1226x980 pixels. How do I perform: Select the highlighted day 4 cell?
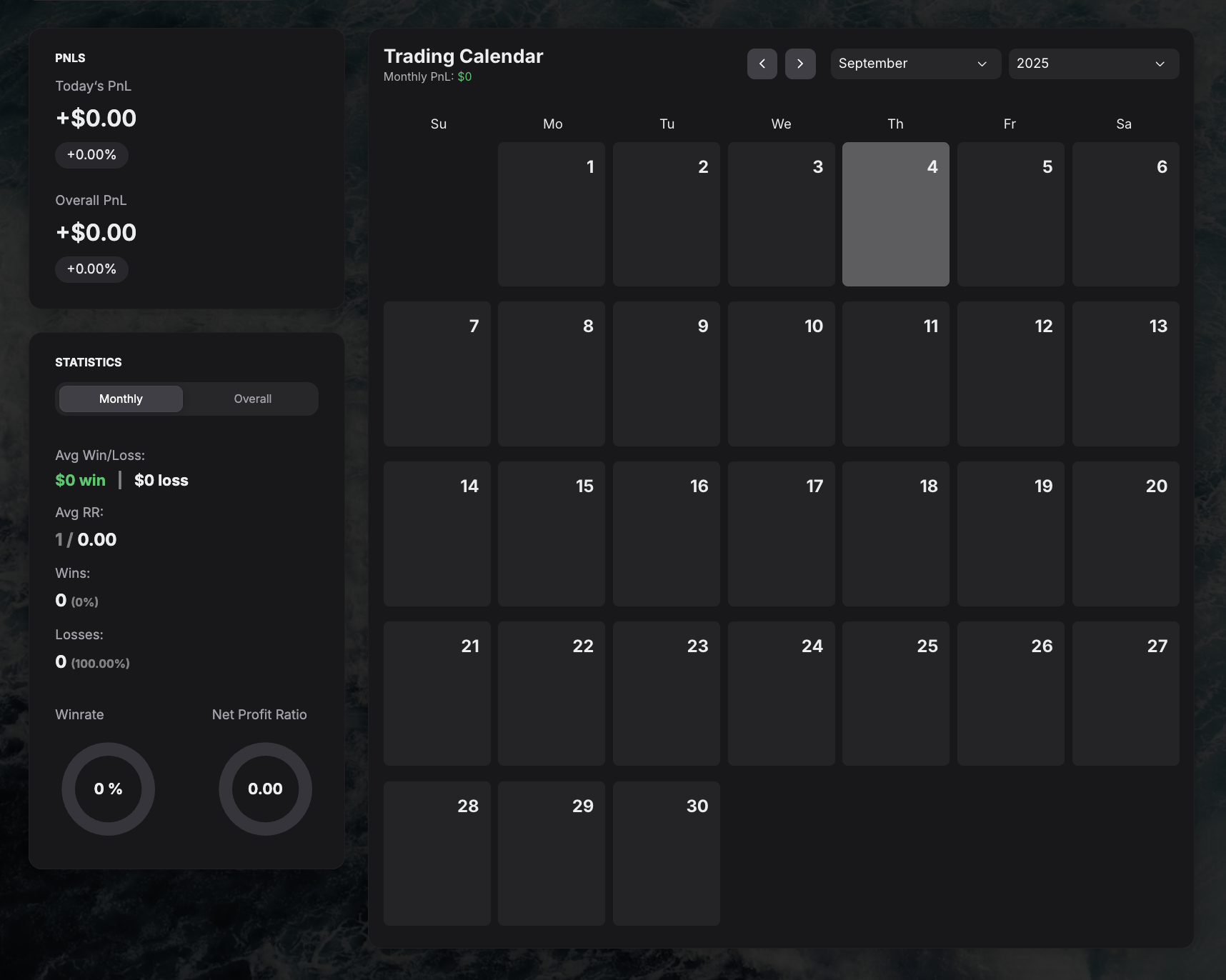(895, 214)
